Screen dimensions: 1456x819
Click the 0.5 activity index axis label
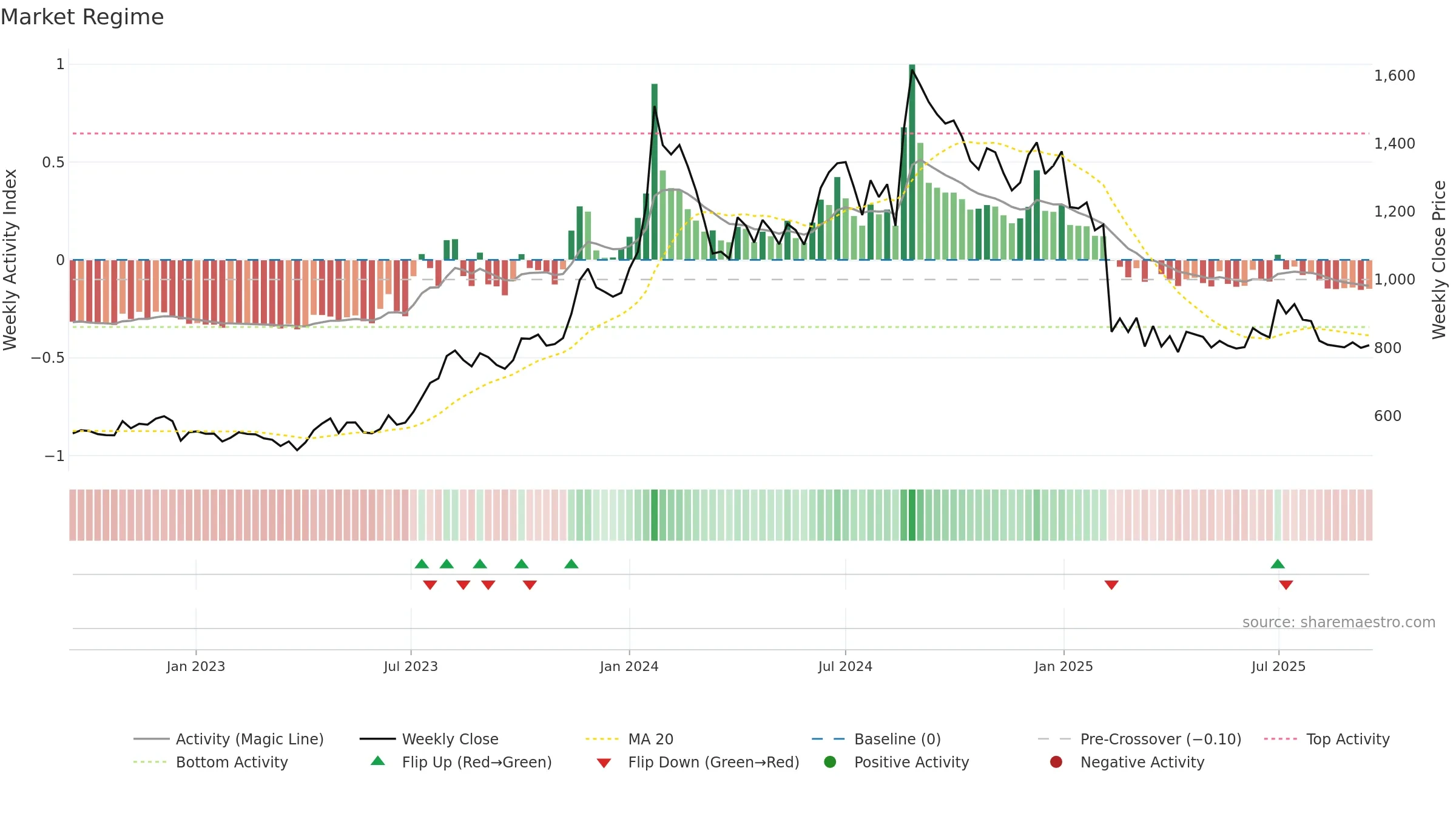click(53, 163)
